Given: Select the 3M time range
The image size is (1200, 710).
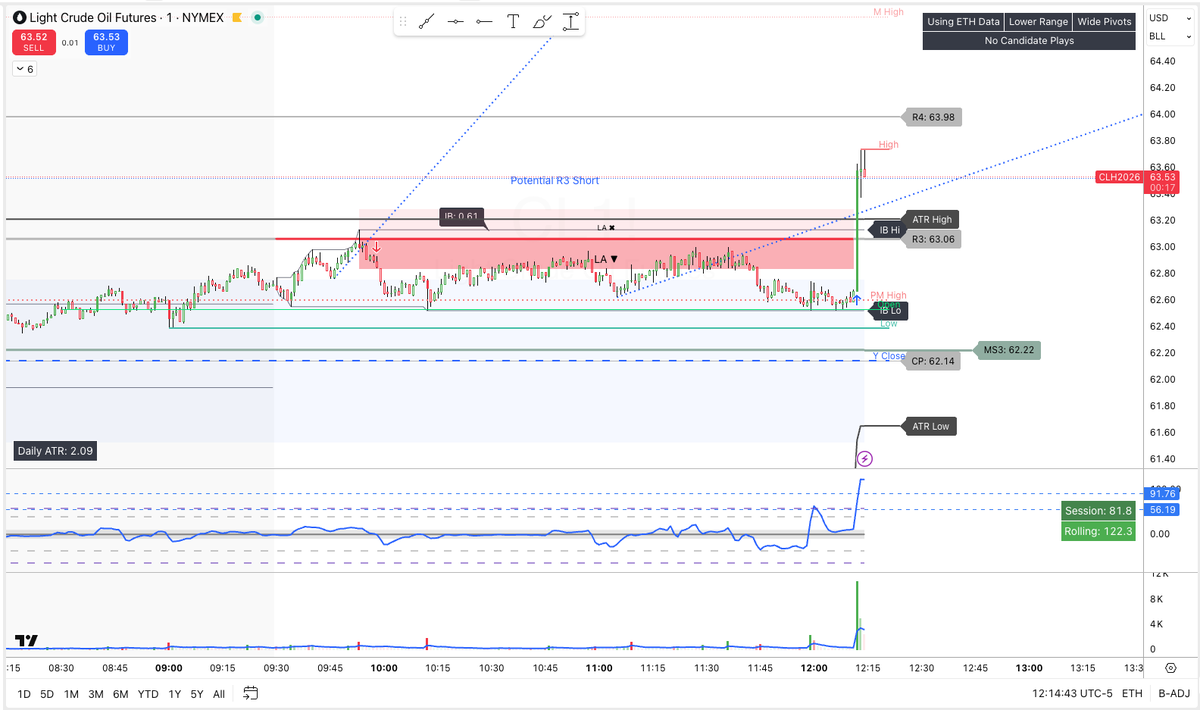Looking at the screenshot, I should (96, 693).
